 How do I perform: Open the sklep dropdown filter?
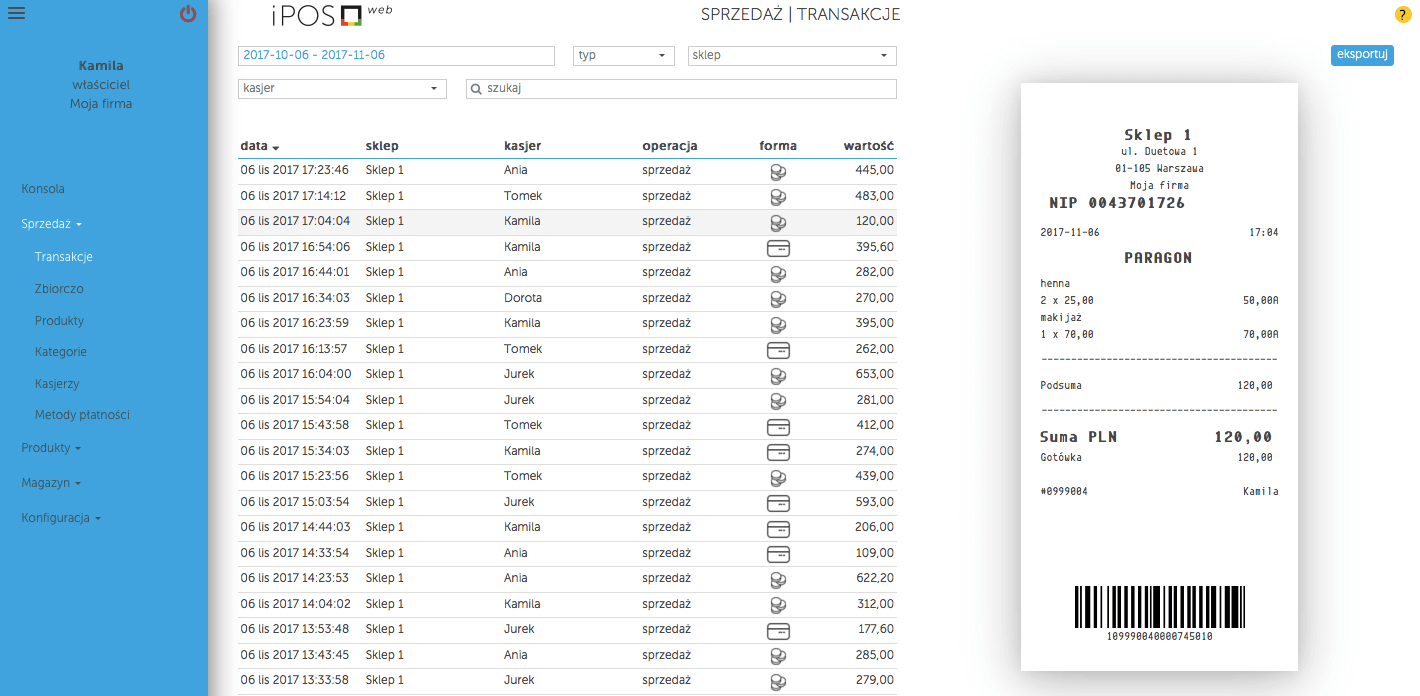point(792,56)
